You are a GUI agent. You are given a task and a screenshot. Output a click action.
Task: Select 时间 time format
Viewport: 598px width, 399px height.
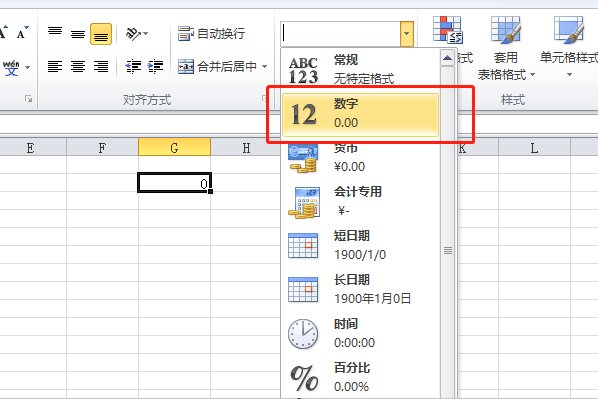click(x=360, y=333)
